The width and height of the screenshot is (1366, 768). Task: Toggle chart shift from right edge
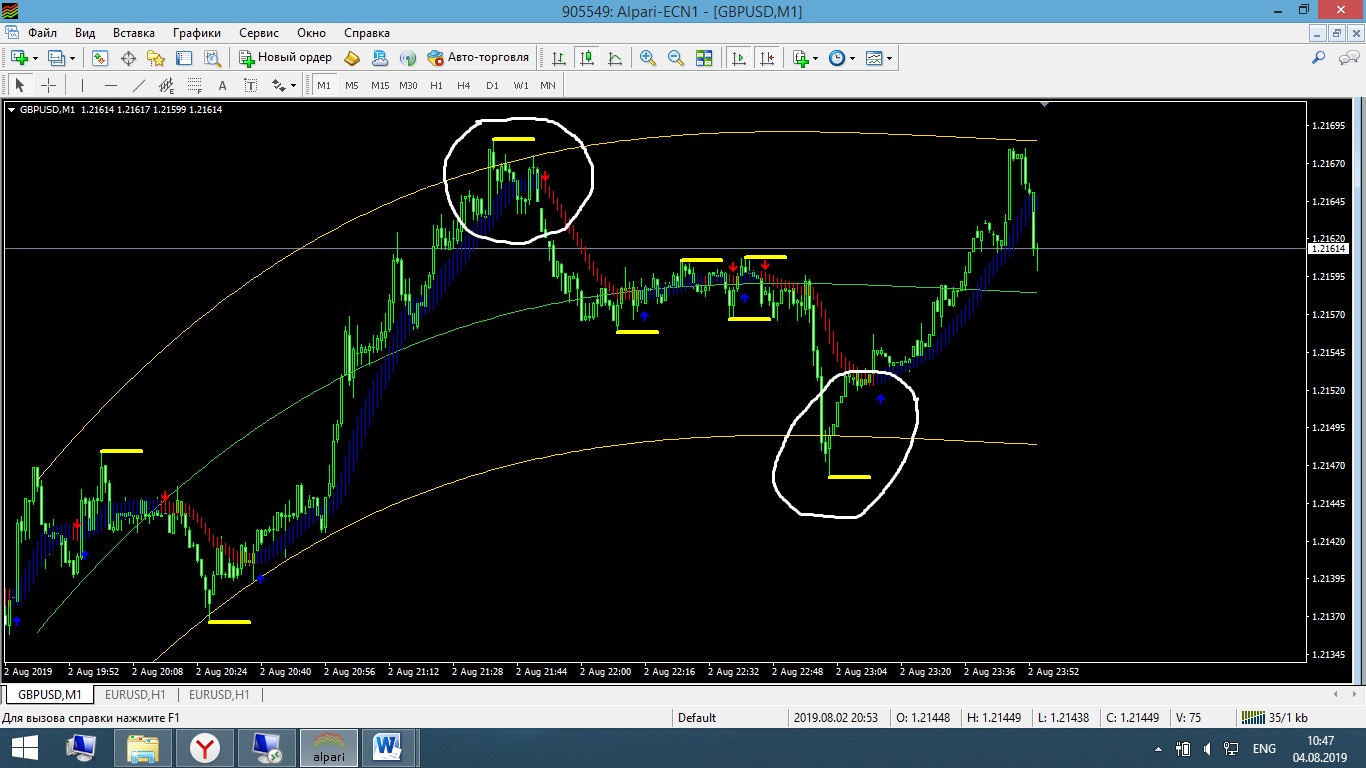click(x=767, y=58)
